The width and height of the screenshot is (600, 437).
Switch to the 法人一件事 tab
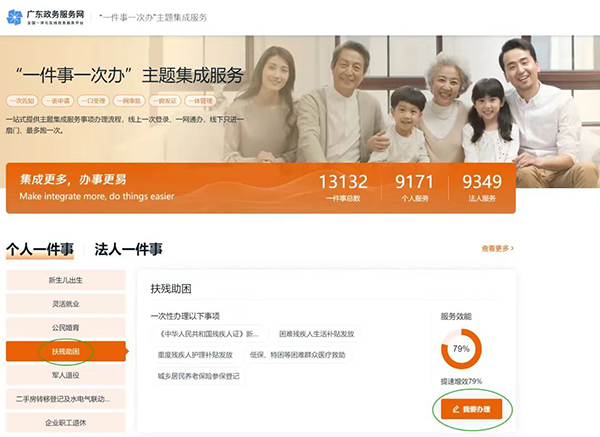click(x=129, y=249)
